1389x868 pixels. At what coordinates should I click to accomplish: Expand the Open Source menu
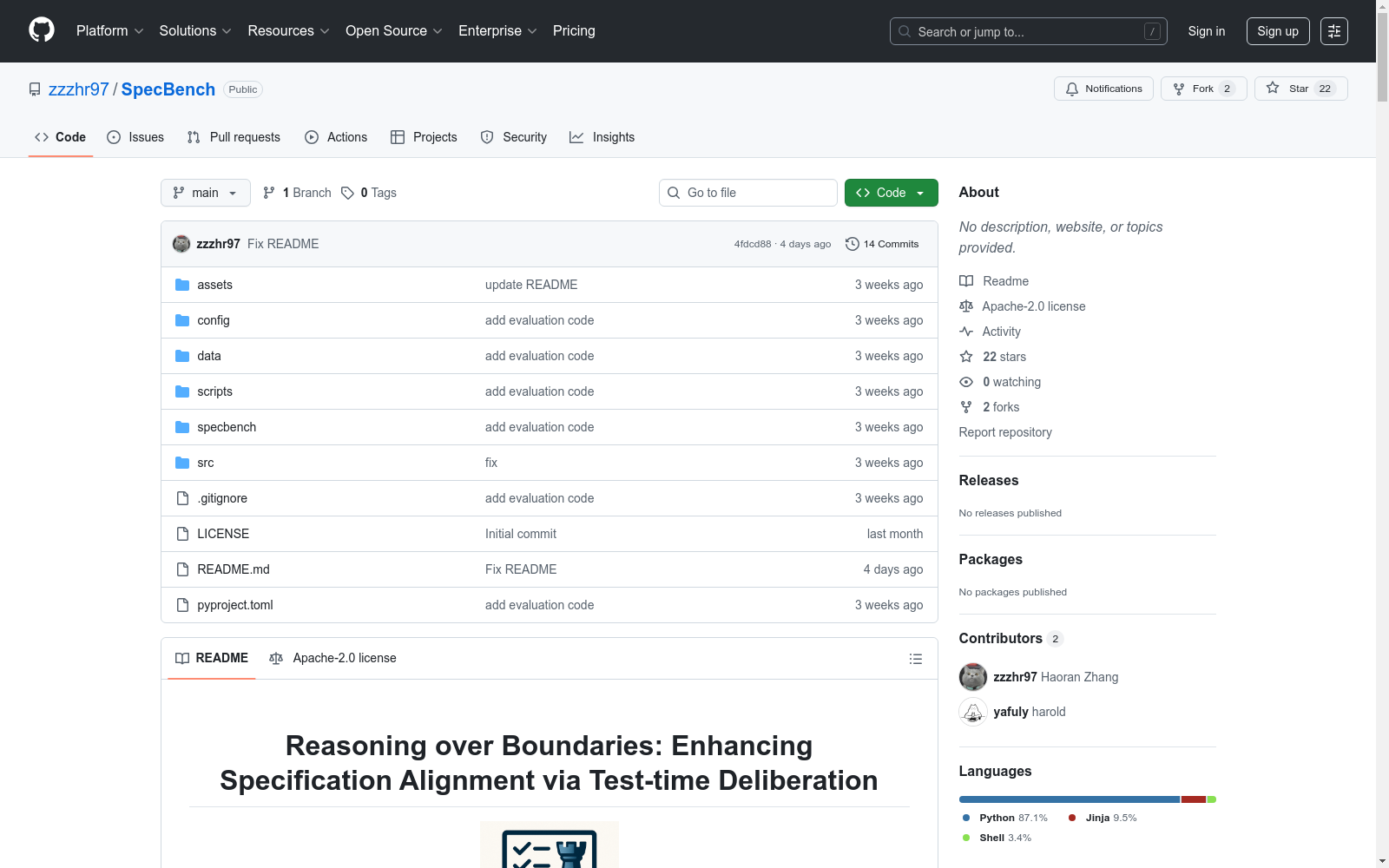coord(394,30)
